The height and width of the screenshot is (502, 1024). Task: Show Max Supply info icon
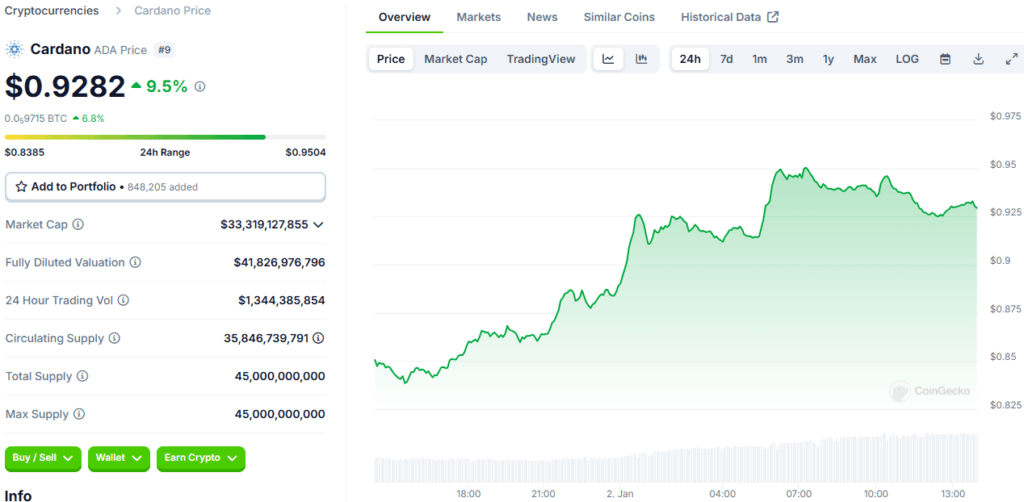click(x=79, y=414)
